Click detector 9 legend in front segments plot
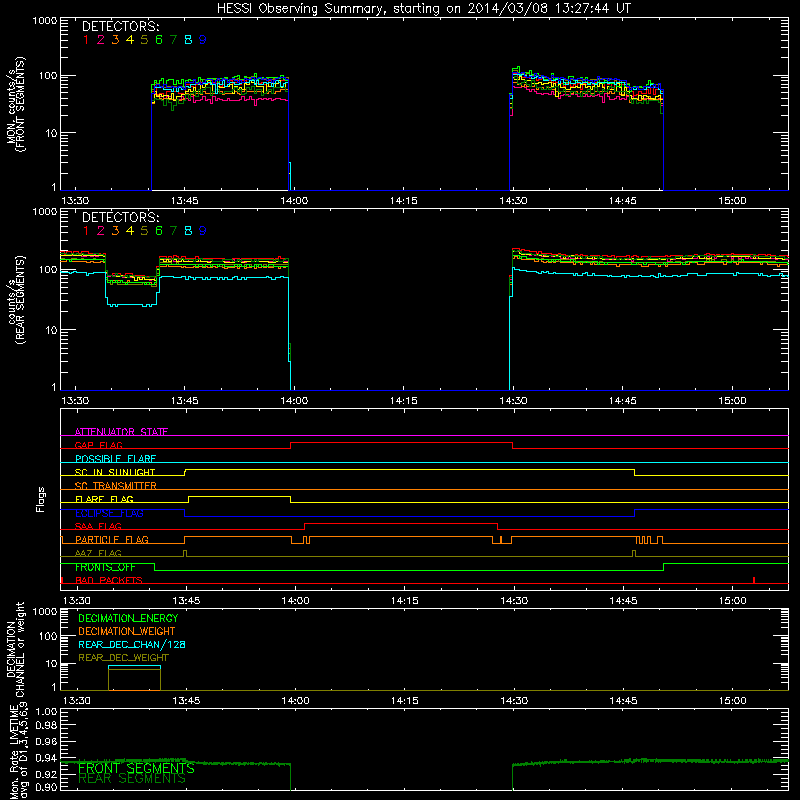Viewport: 800px width, 800px height. 203,40
